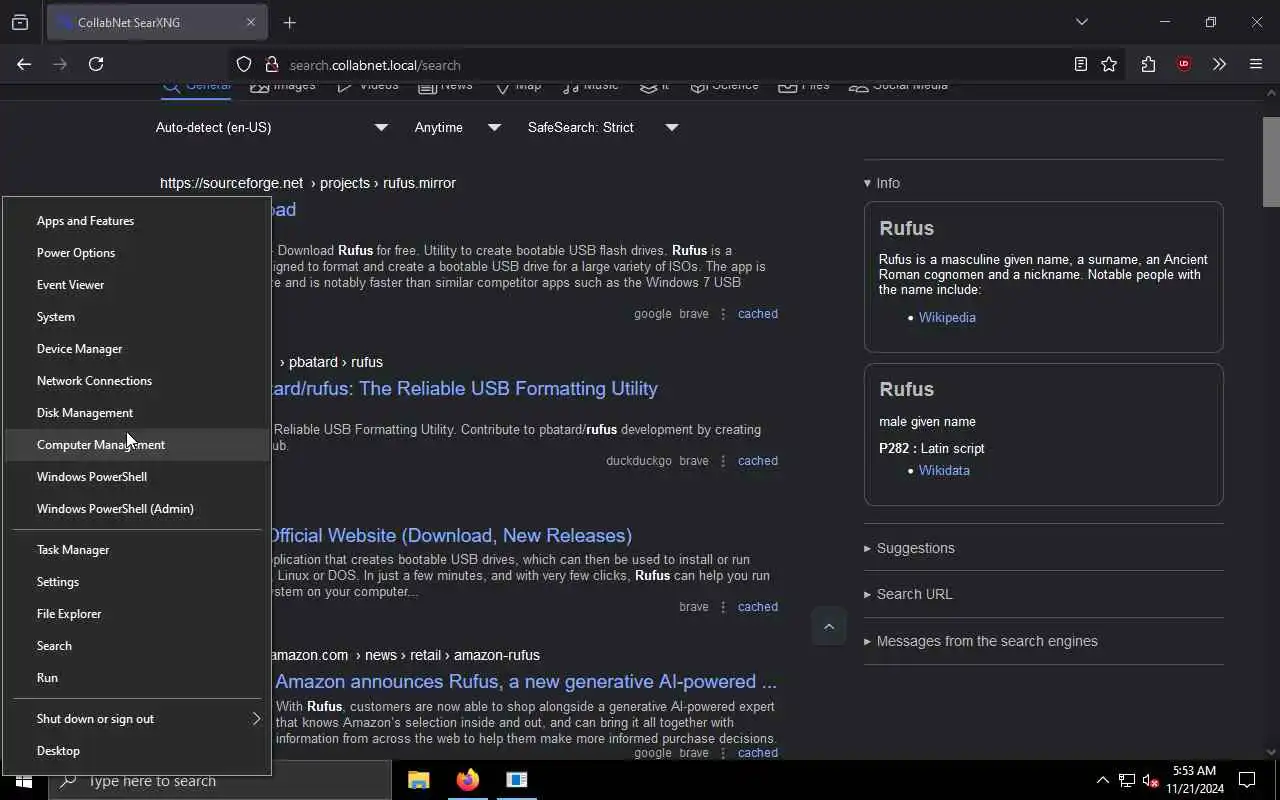Follow the Wikipedia link in Info box

click(947, 317)
